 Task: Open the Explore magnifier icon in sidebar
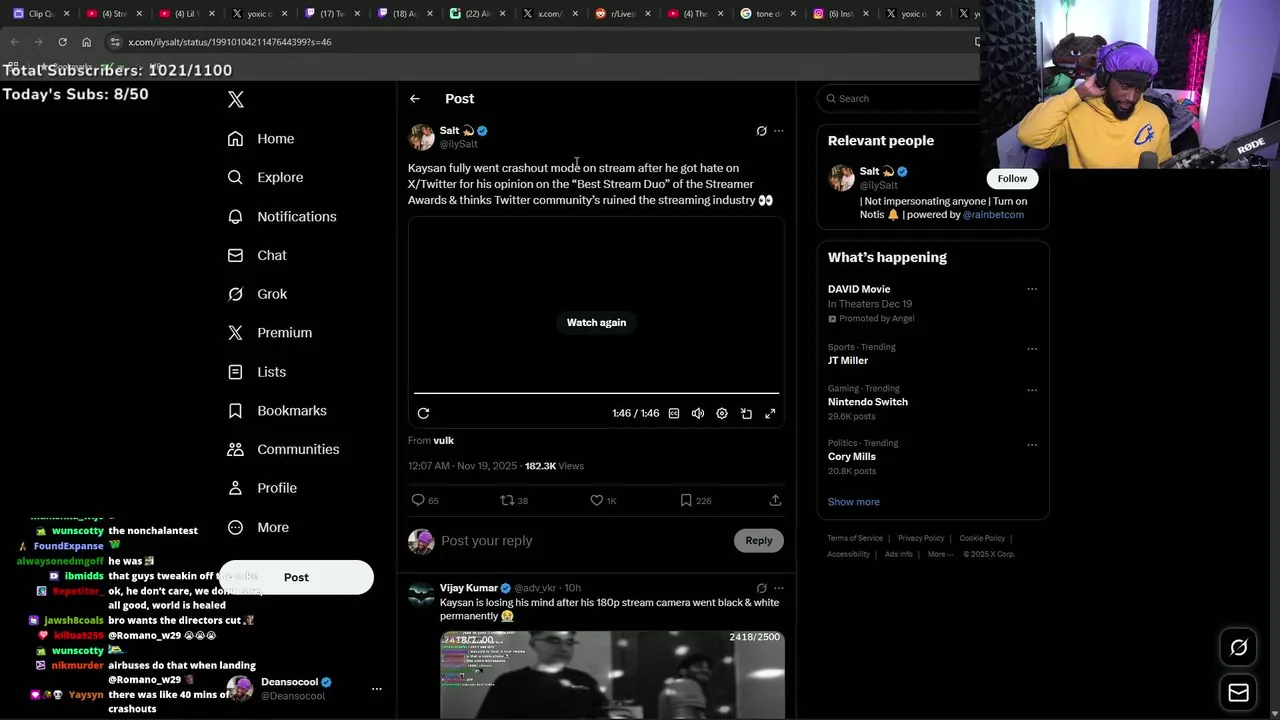[x=235, y=177]
